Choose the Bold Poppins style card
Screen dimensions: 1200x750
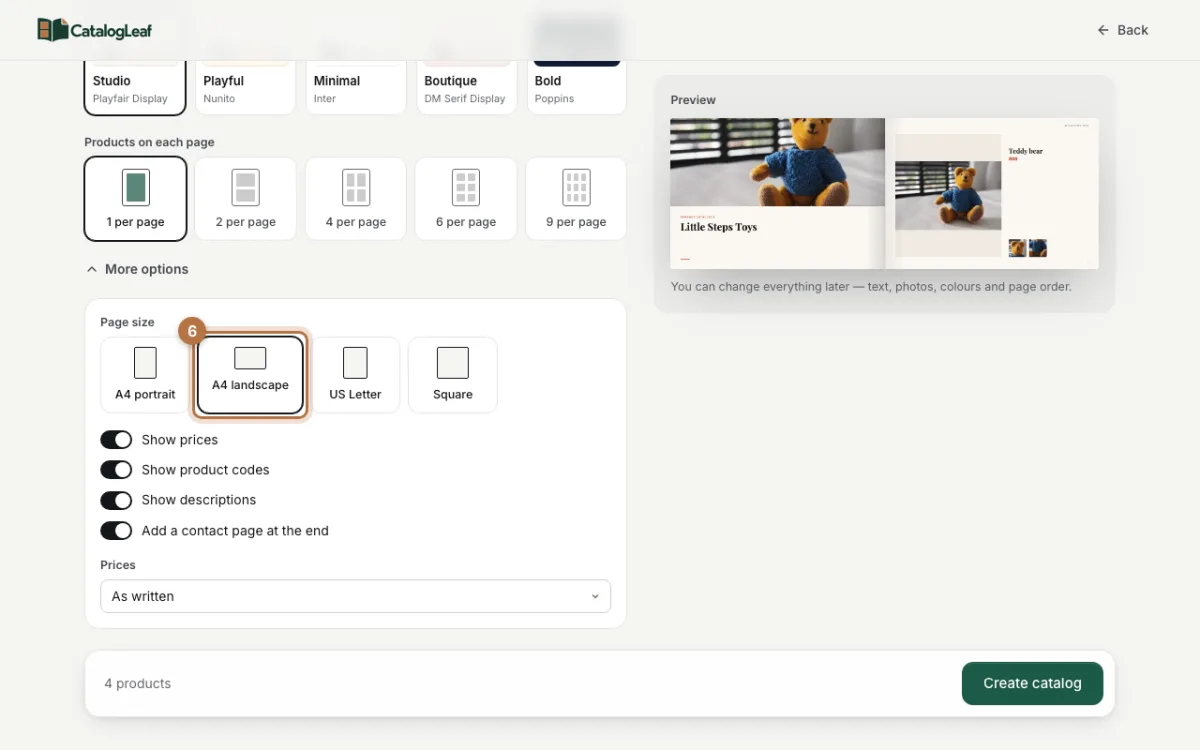[x=576, y=88]
